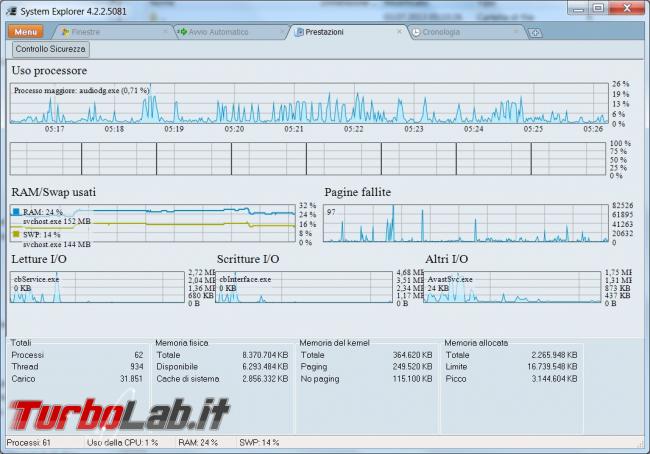Click the Prestazioni tab icon
The image size is (650, 454).
click(299, 32)
